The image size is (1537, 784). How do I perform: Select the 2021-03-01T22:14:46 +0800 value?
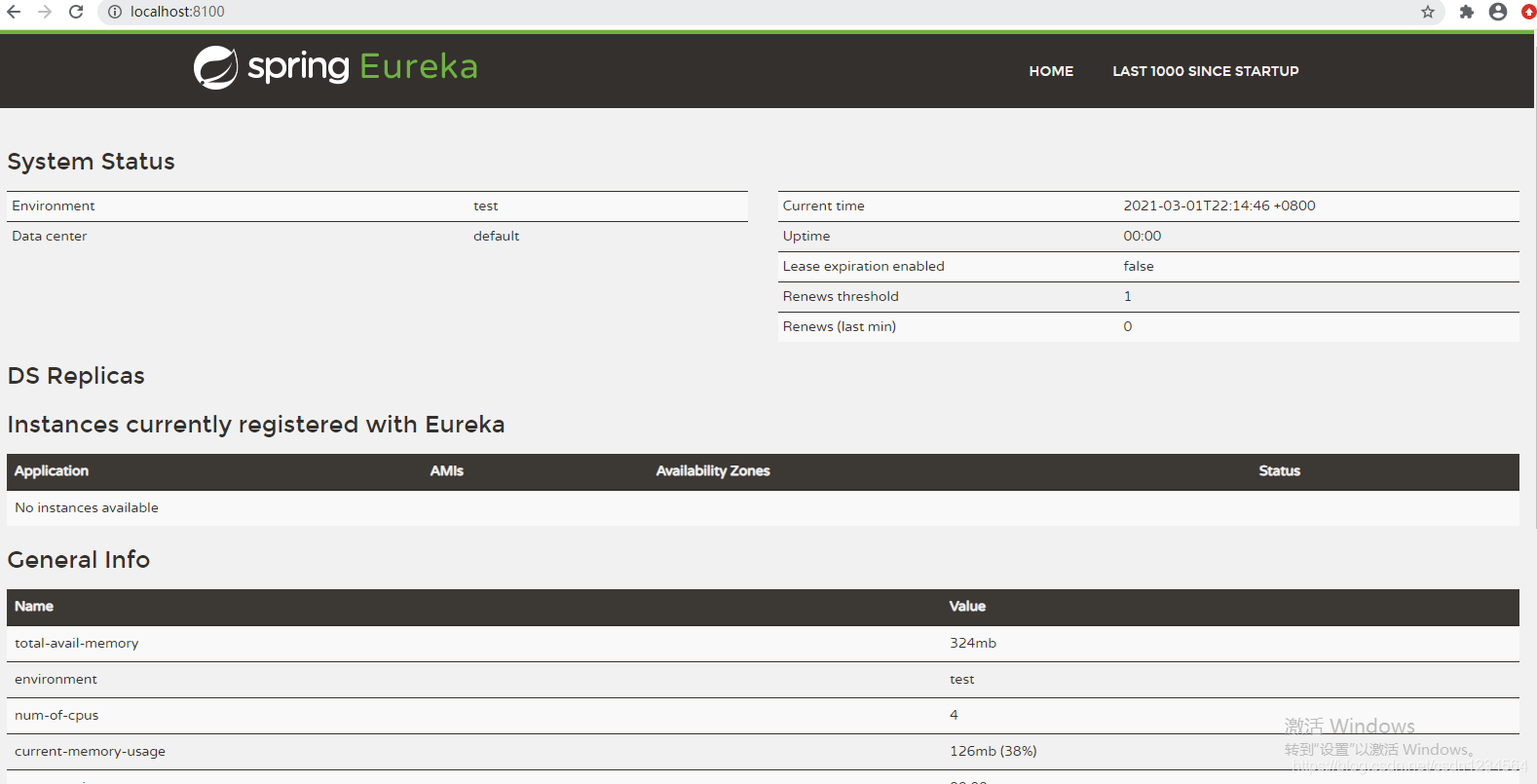pos(1219,205)
